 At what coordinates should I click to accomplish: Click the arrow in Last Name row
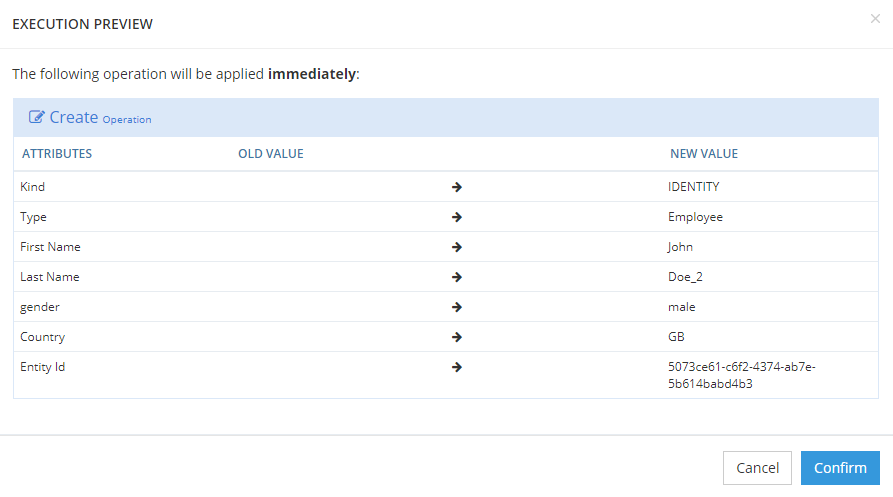click(456, 277)
